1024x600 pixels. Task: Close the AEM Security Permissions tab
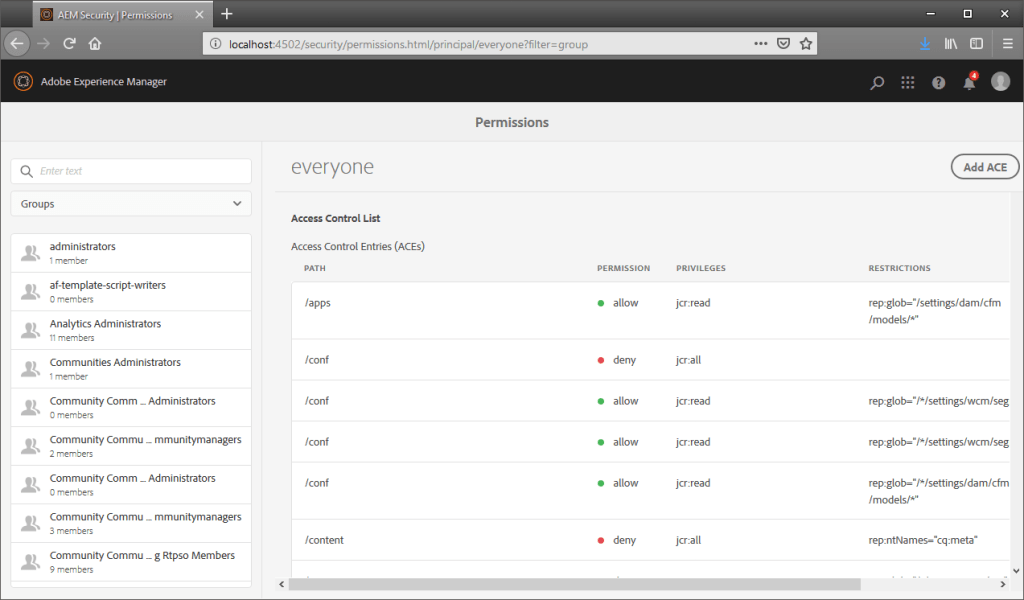coord(199,14)
